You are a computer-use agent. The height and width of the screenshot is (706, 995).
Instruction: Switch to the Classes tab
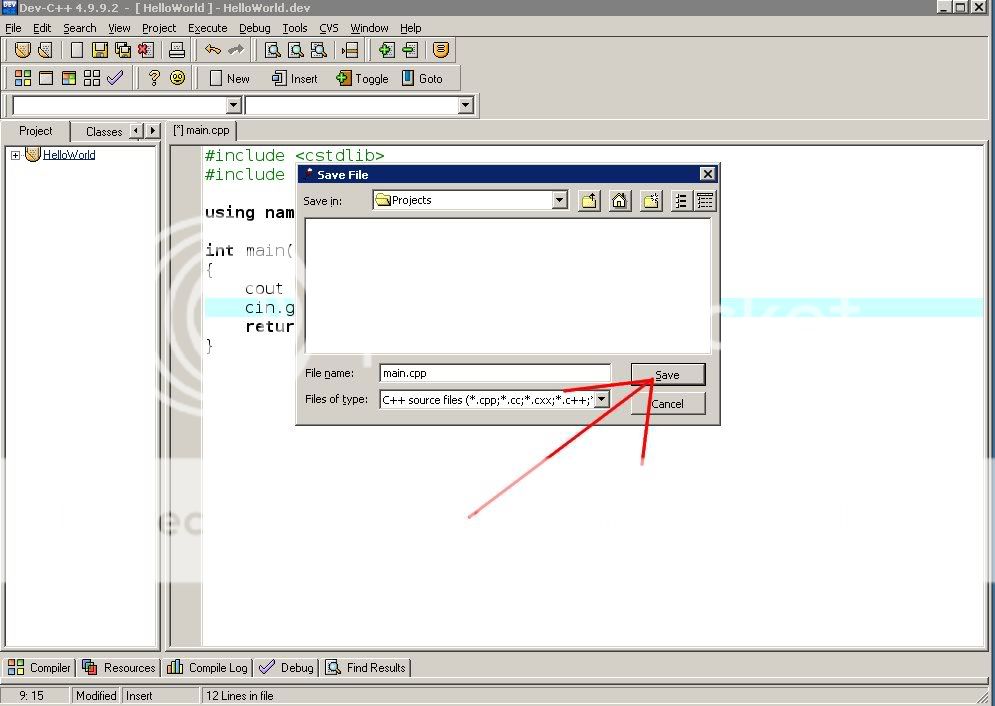coord(103,132)
